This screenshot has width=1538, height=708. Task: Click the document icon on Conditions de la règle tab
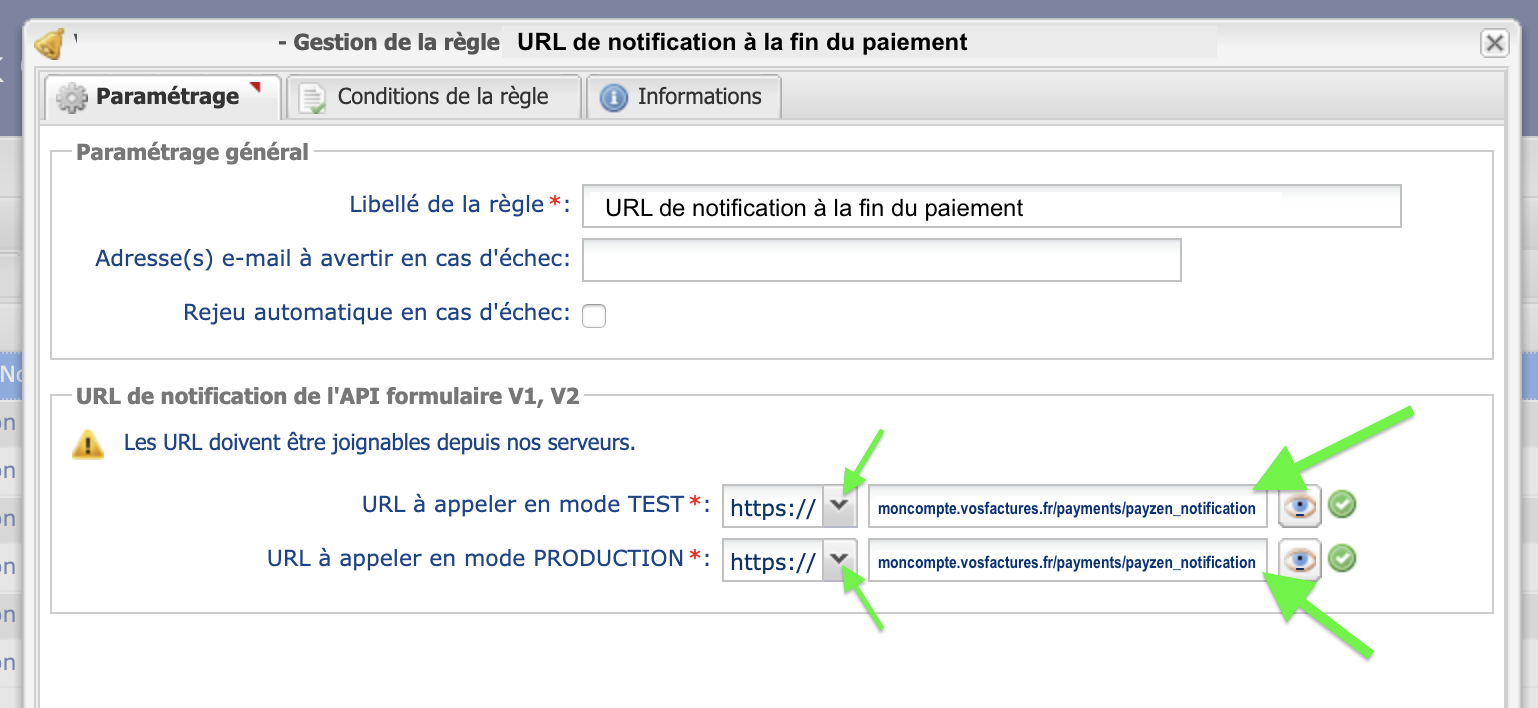coord(313,96)
